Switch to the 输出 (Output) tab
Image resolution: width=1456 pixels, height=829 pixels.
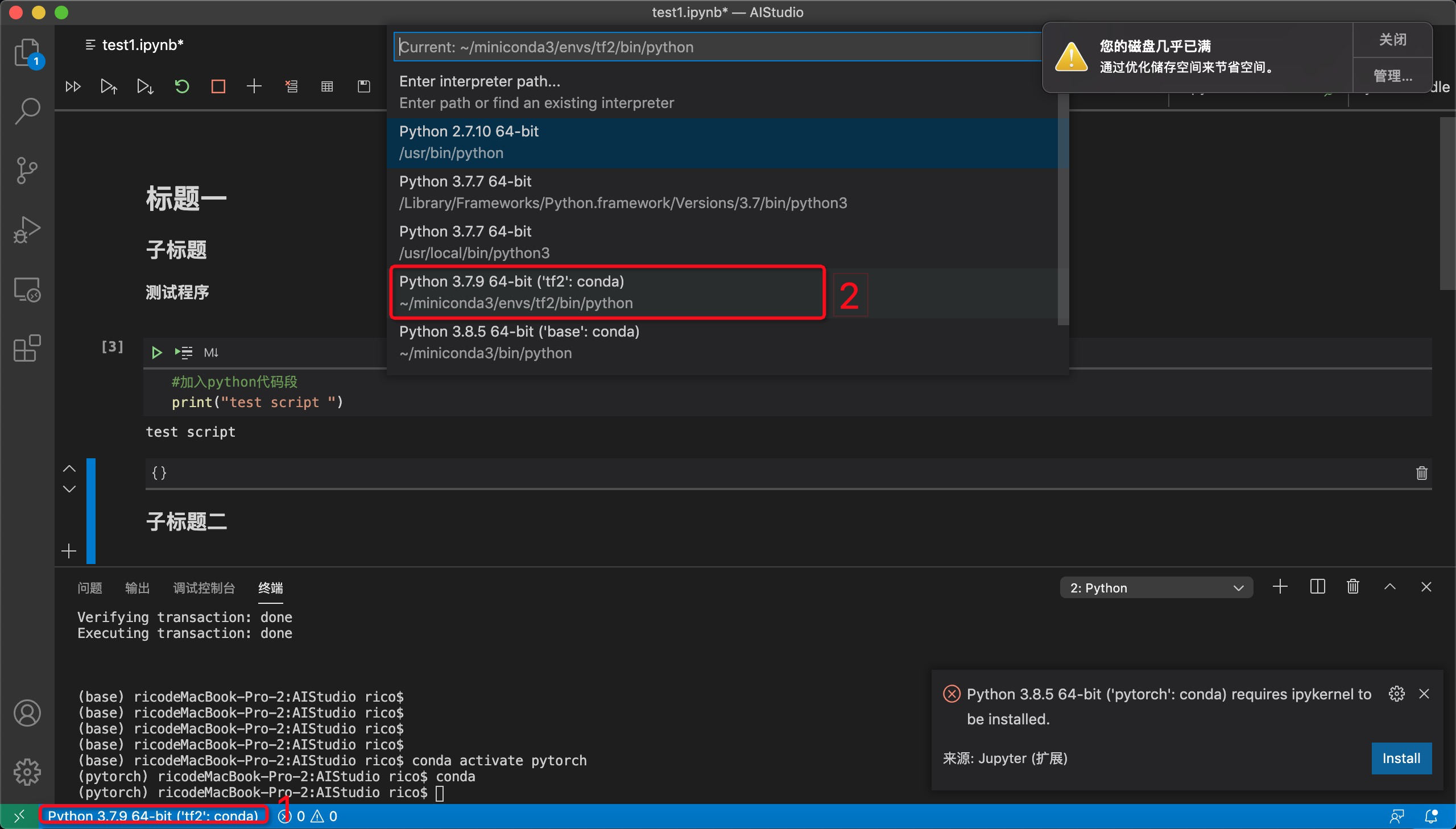(x=137, y=587)
